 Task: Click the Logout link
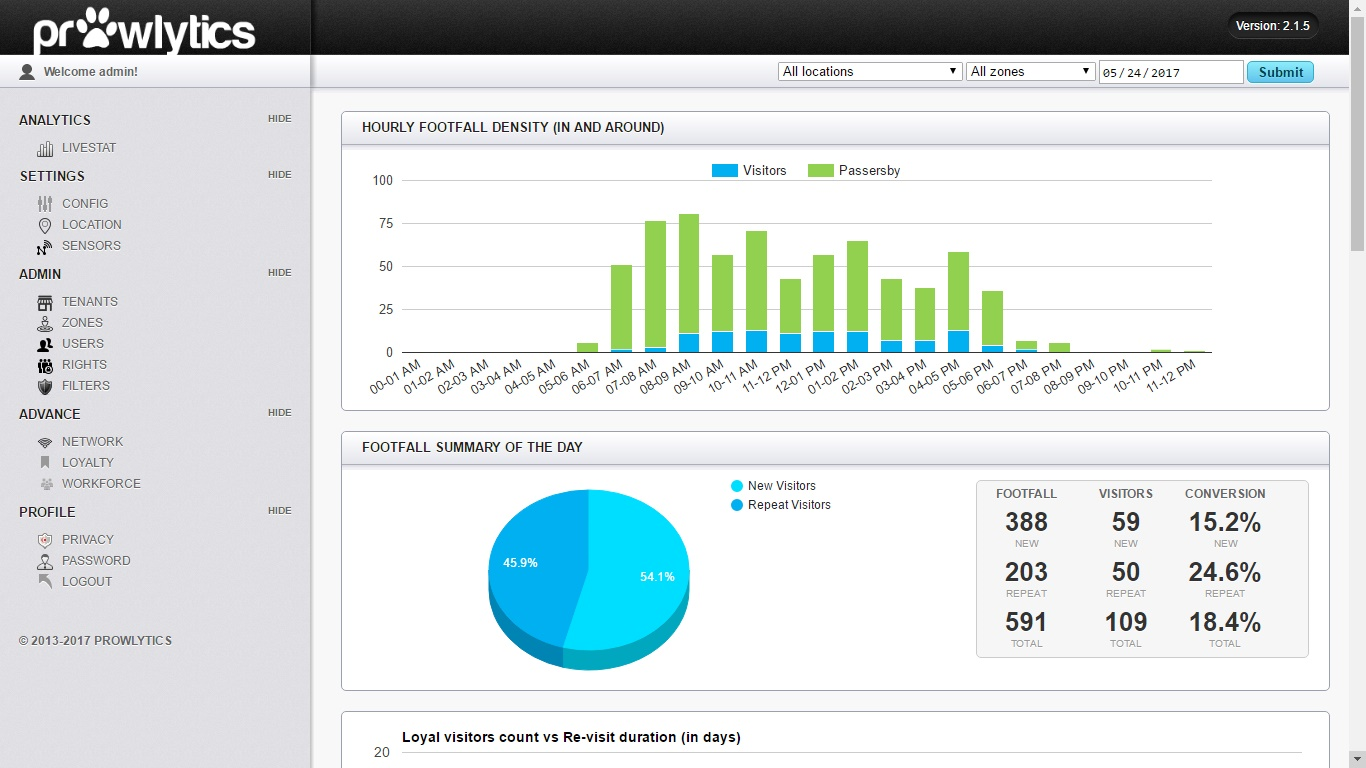[87, 582]
